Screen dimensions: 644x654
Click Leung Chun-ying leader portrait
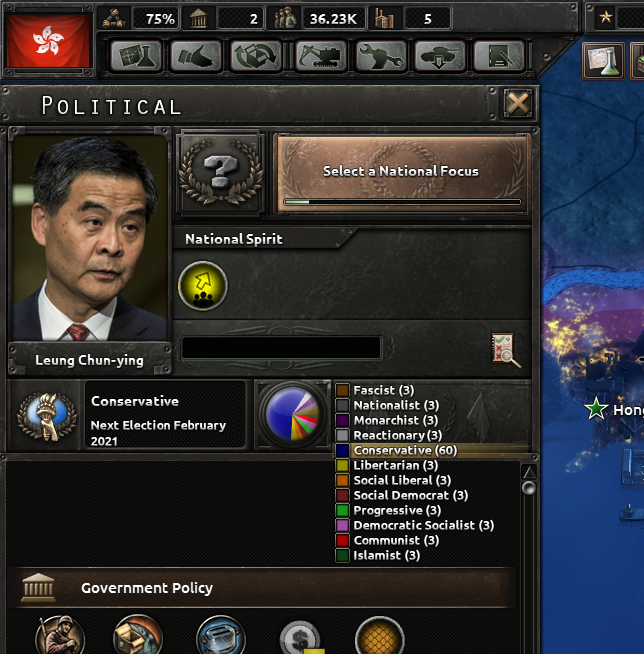pos(90,237)
